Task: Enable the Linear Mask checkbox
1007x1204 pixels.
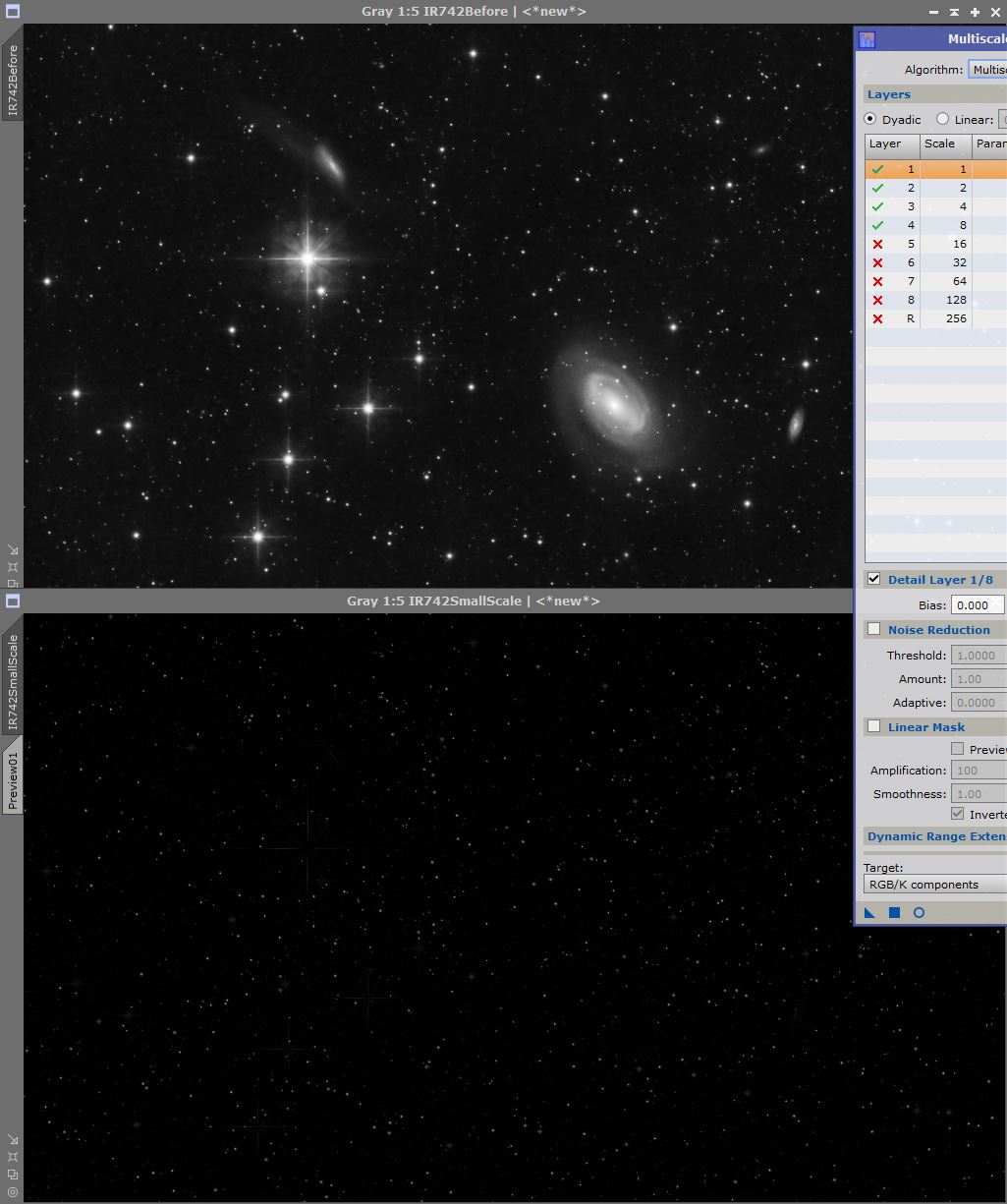Action: coord(874,726)
